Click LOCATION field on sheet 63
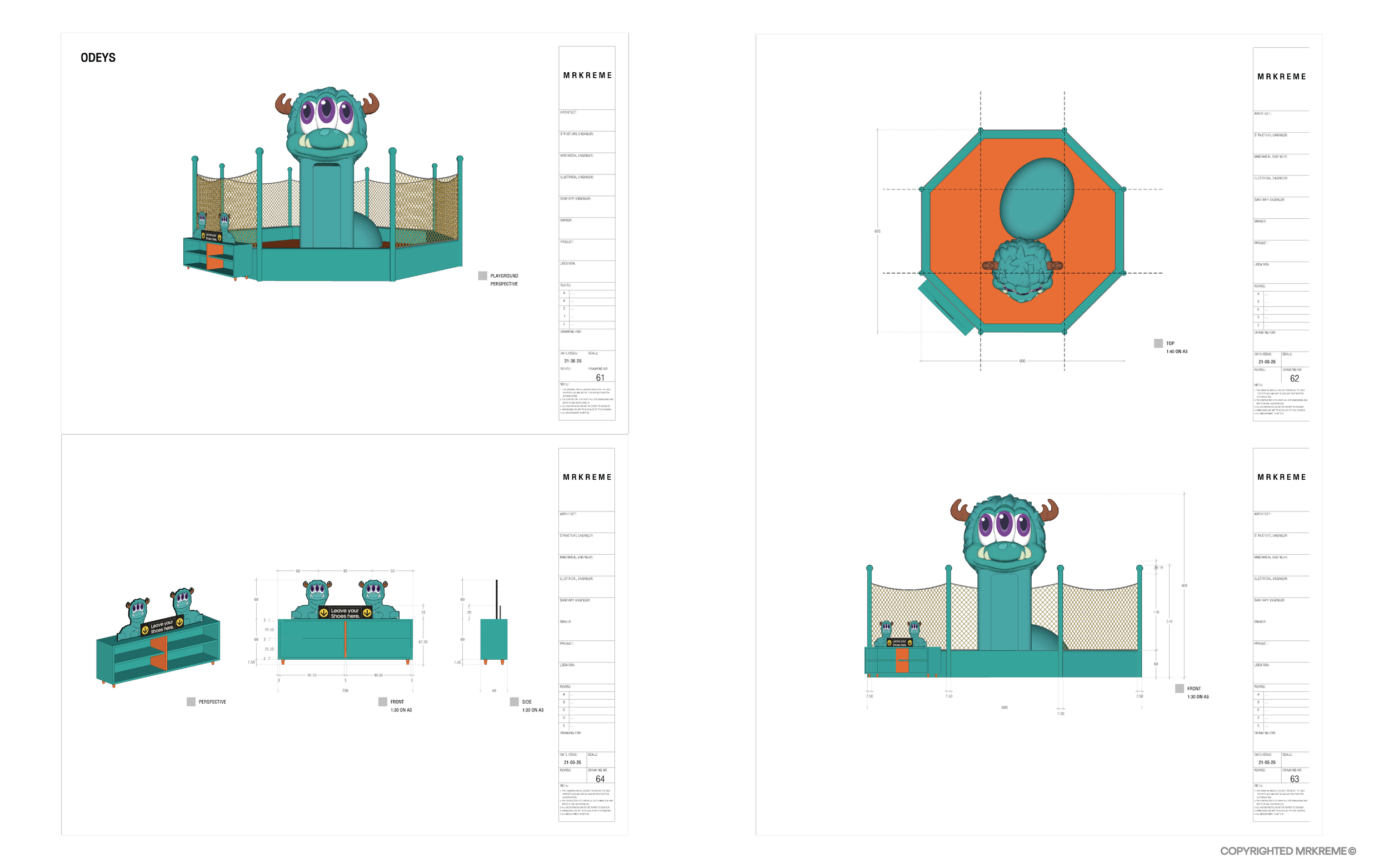 pos(1281,673)
